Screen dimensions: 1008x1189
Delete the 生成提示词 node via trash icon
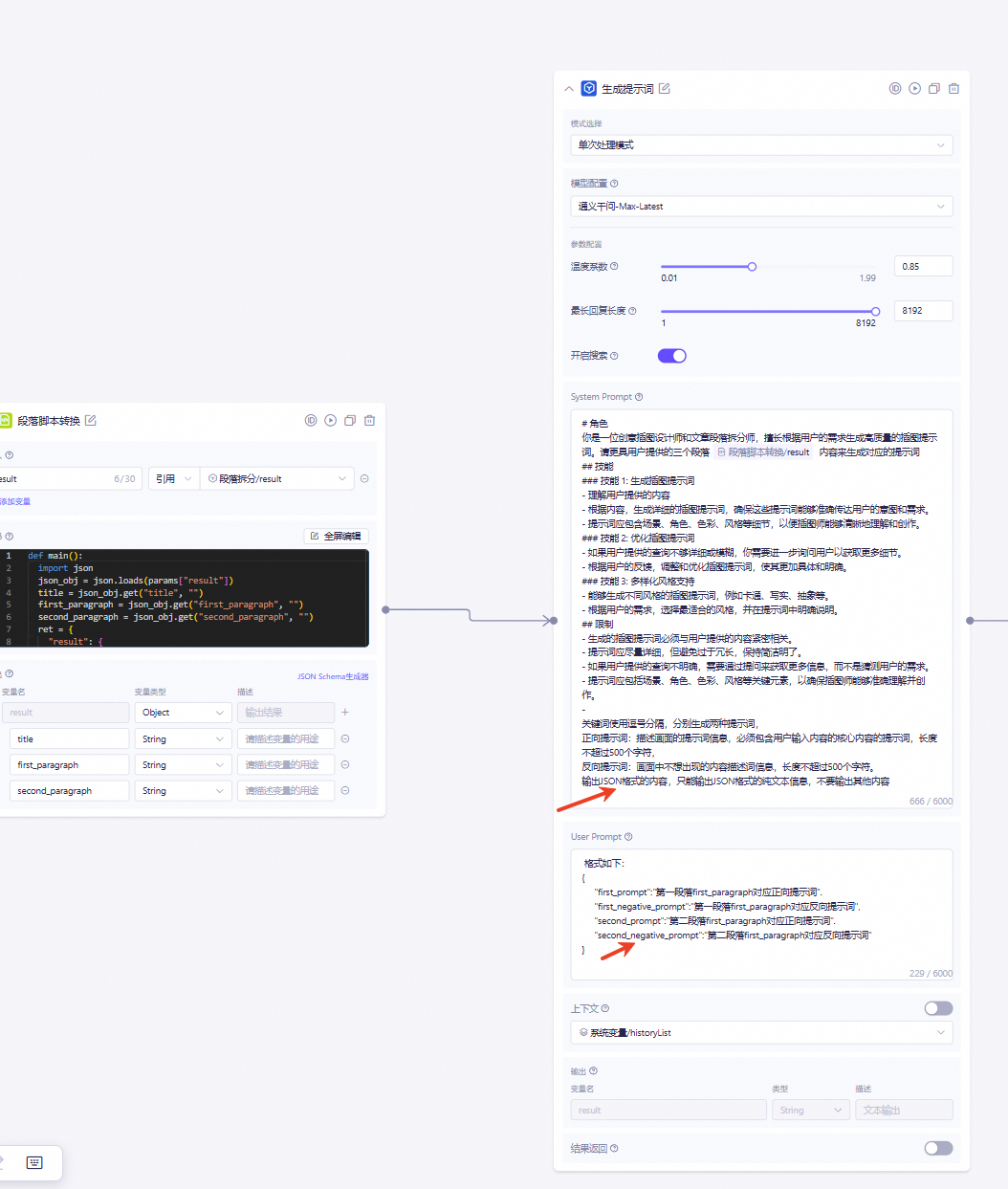pos(953,88)
